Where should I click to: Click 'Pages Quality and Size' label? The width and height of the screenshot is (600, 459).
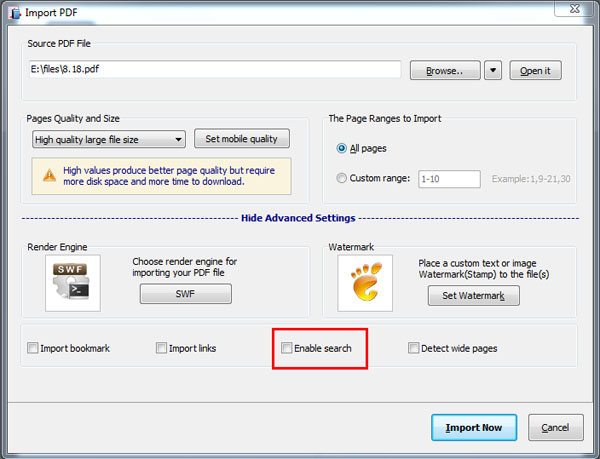click(73, 119)
